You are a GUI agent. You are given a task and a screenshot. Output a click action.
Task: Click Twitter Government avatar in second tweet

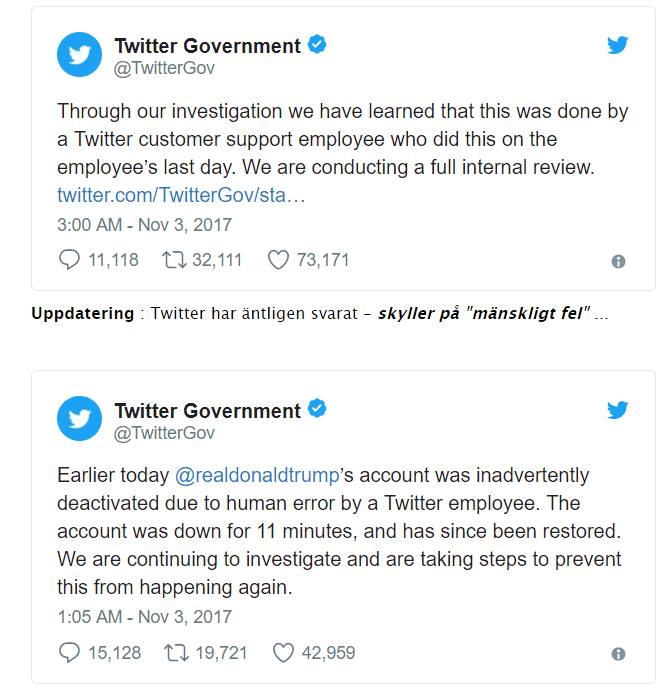[79, 418]
